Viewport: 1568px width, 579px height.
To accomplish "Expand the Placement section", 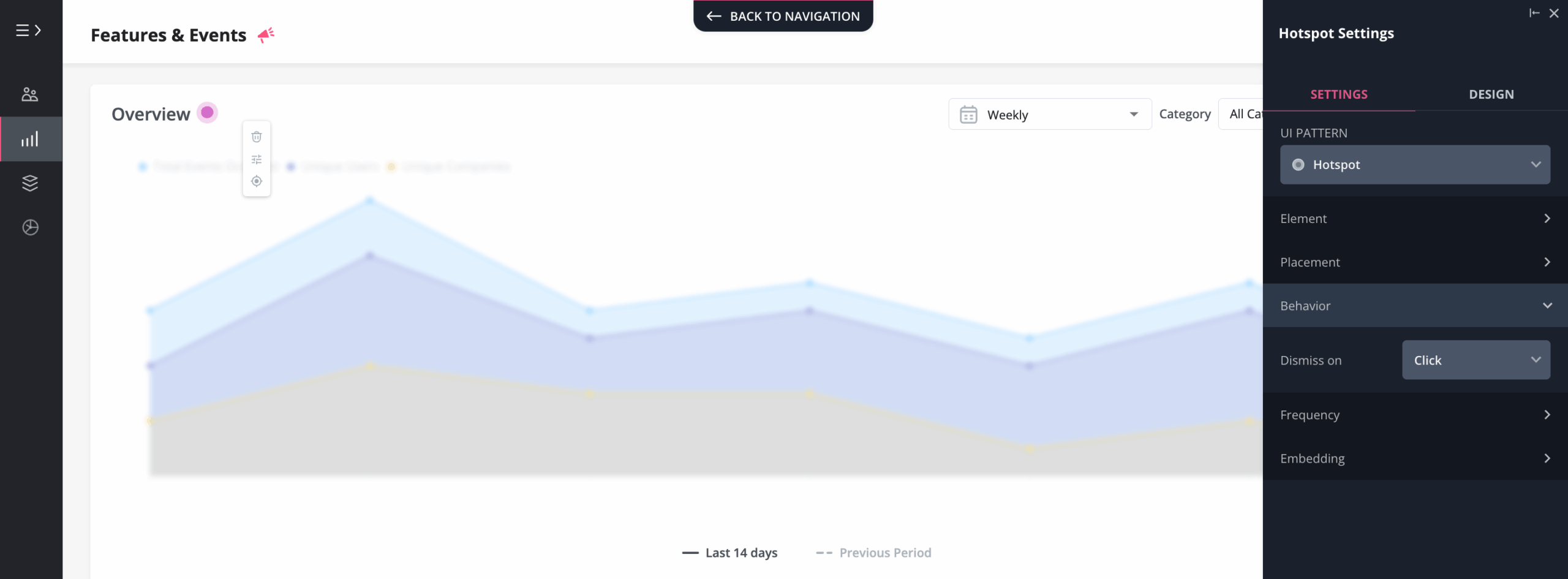I will pyautogui.click(x=1415, y=262).
